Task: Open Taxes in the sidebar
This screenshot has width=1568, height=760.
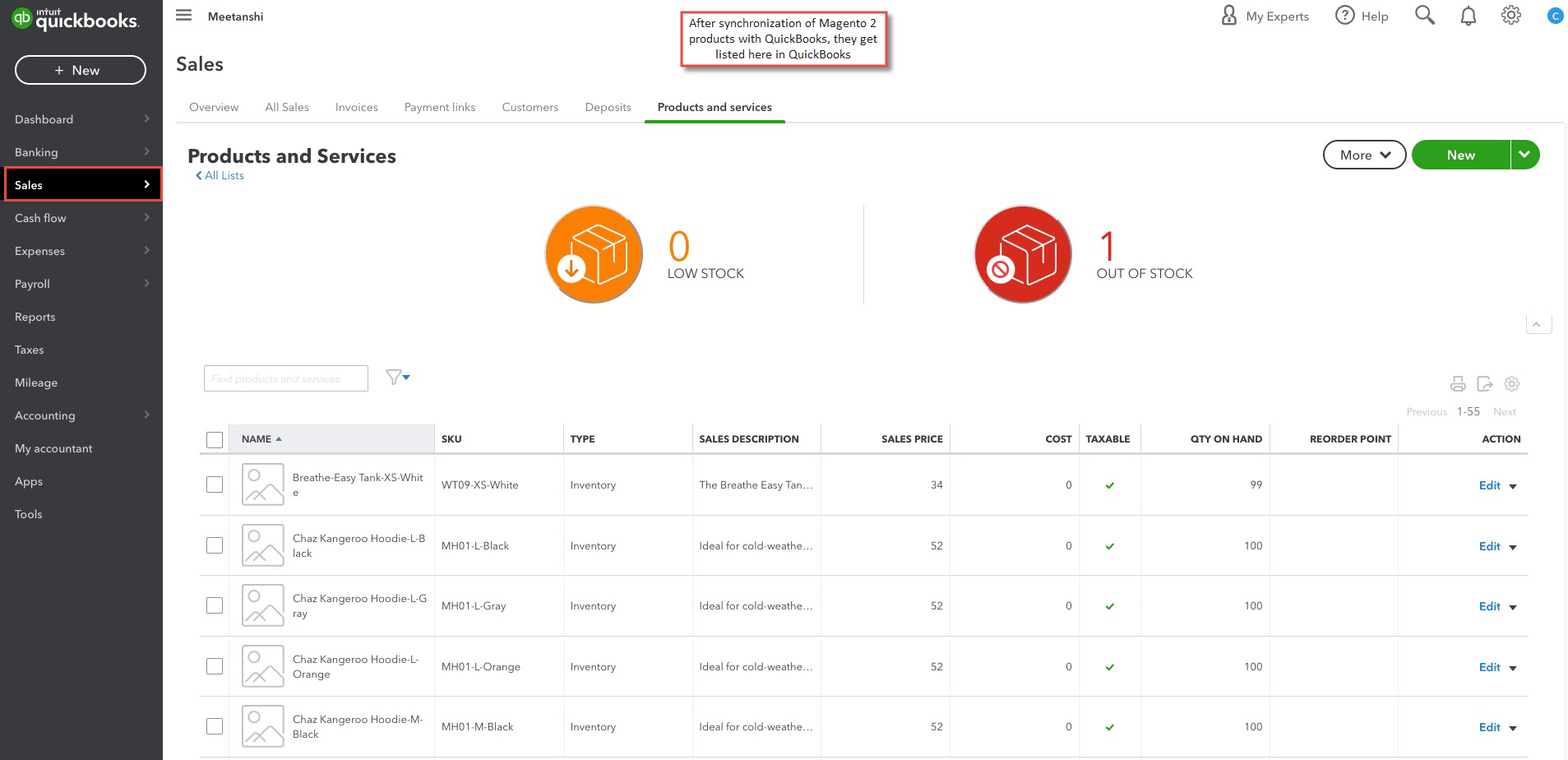Action: pyautogui.click(x=81, y=350)
